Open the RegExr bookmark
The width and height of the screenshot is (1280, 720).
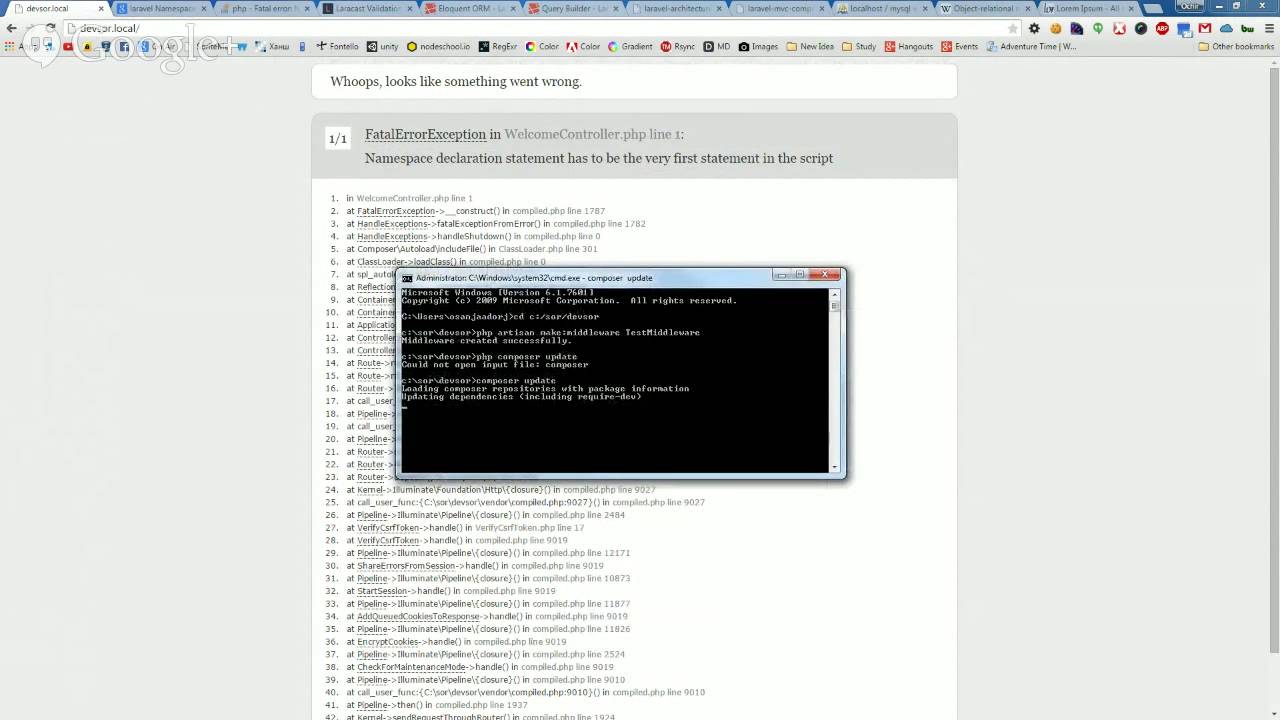pyautogui.click(x=498, y=46)
